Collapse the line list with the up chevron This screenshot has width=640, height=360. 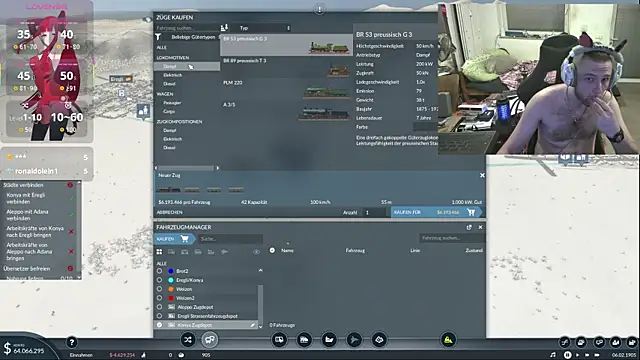tap(260, 270)
